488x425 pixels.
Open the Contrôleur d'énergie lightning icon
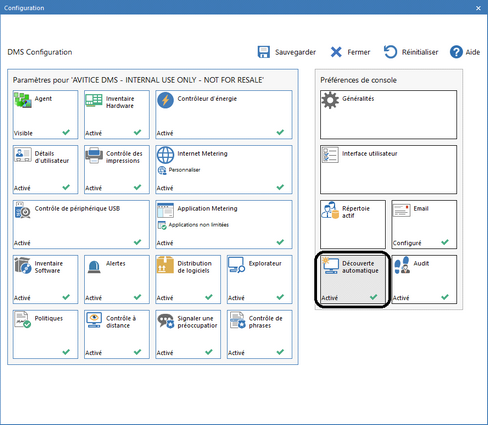point(165,100)
